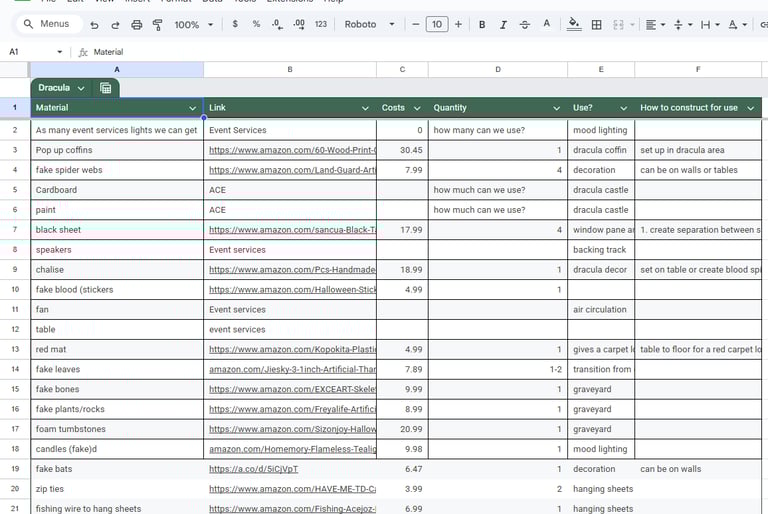Viewport: 768px width, 514px height.
Task: Increase font size with plus button
Action: click(x=458, y=25)
